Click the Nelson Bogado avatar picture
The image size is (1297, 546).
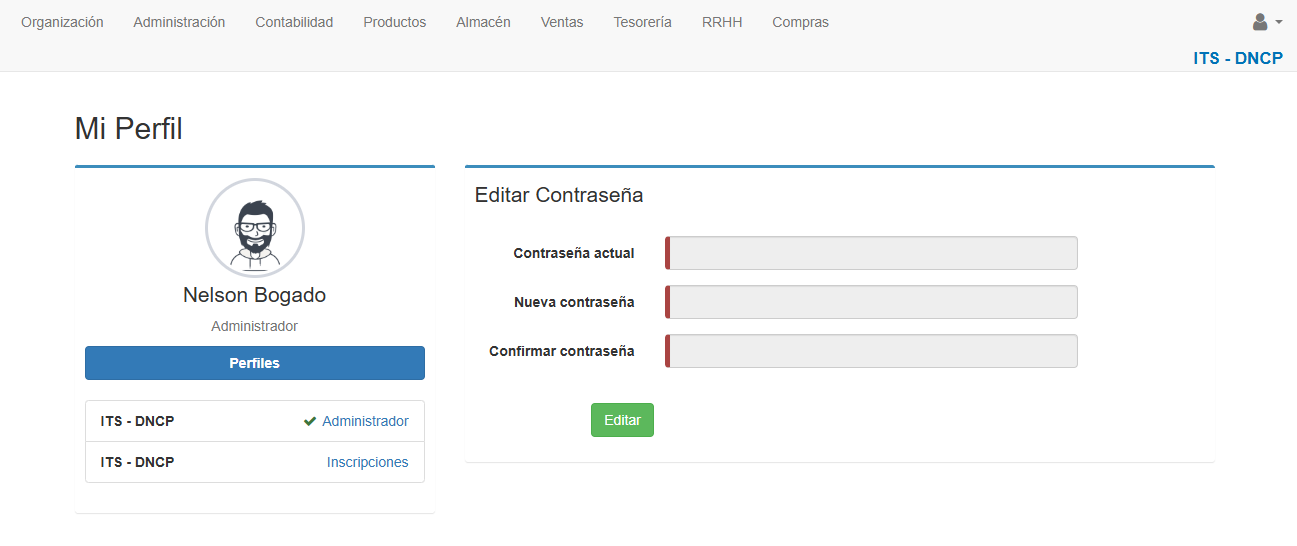[x=255, y=228]
